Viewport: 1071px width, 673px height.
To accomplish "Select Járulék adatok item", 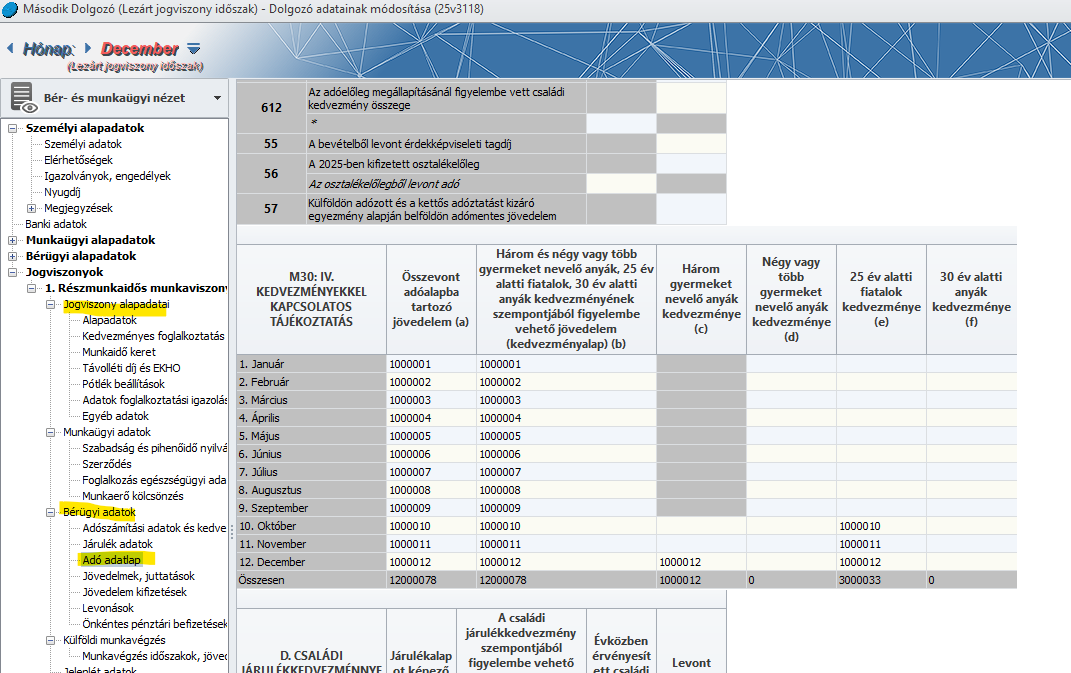I will click(x=117, y=544).
